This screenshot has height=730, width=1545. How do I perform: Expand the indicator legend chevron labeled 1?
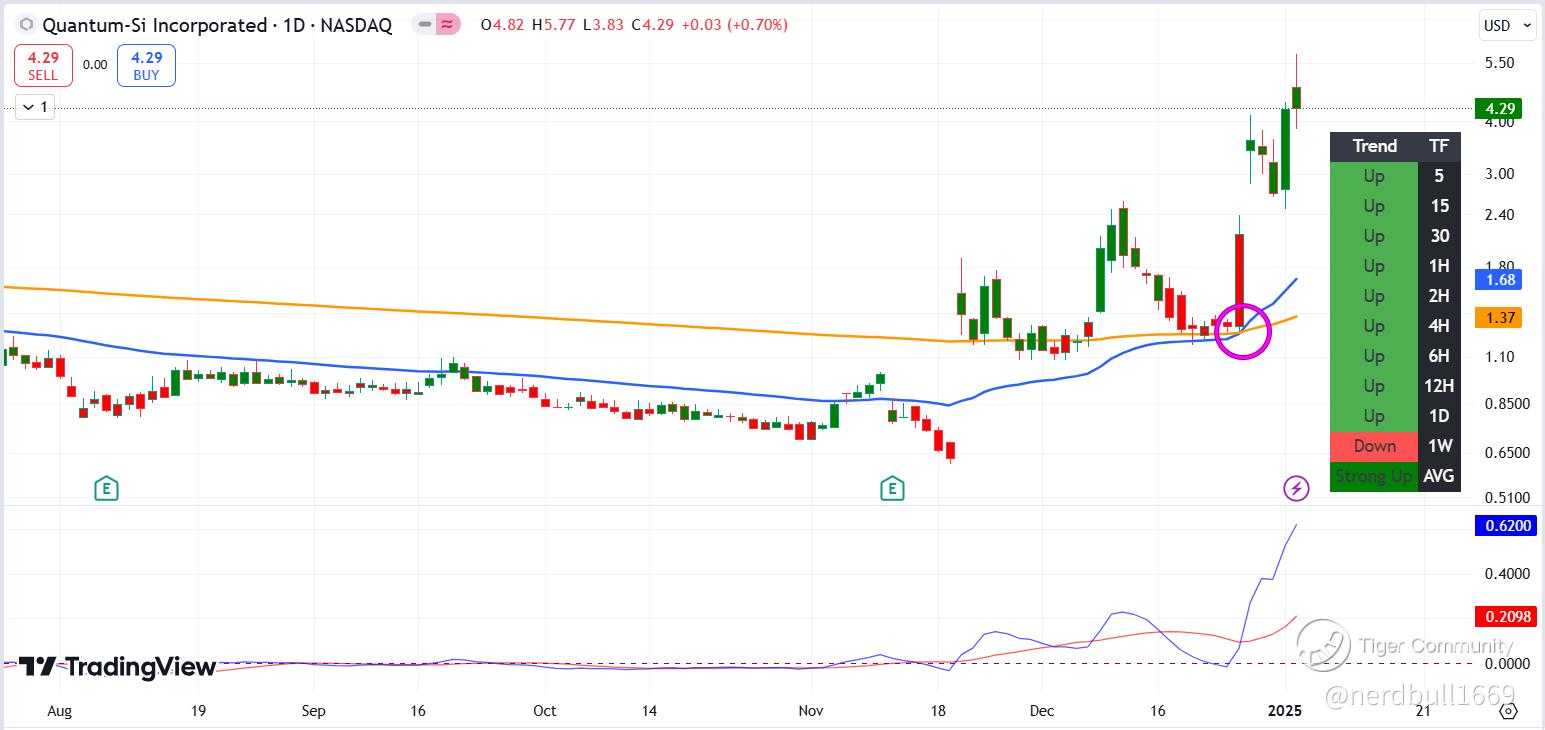[34, 107]
